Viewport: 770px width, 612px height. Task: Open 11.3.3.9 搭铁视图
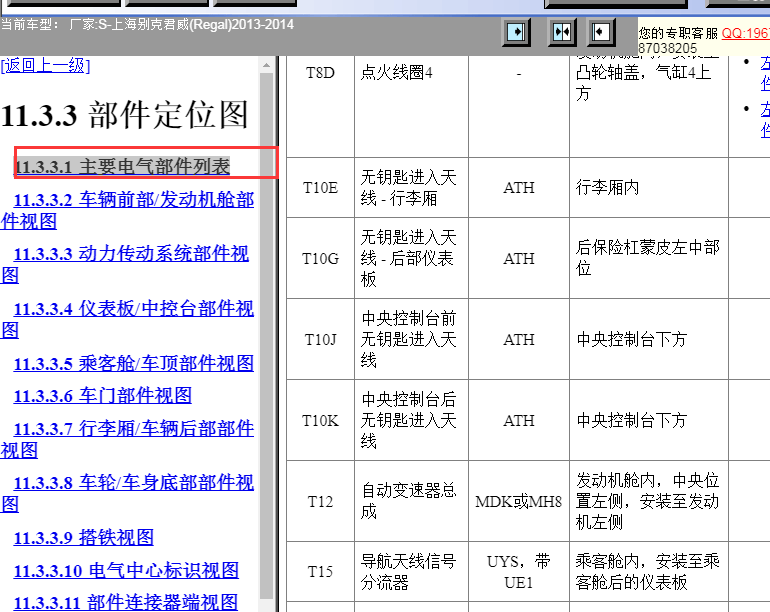[83, 537]
